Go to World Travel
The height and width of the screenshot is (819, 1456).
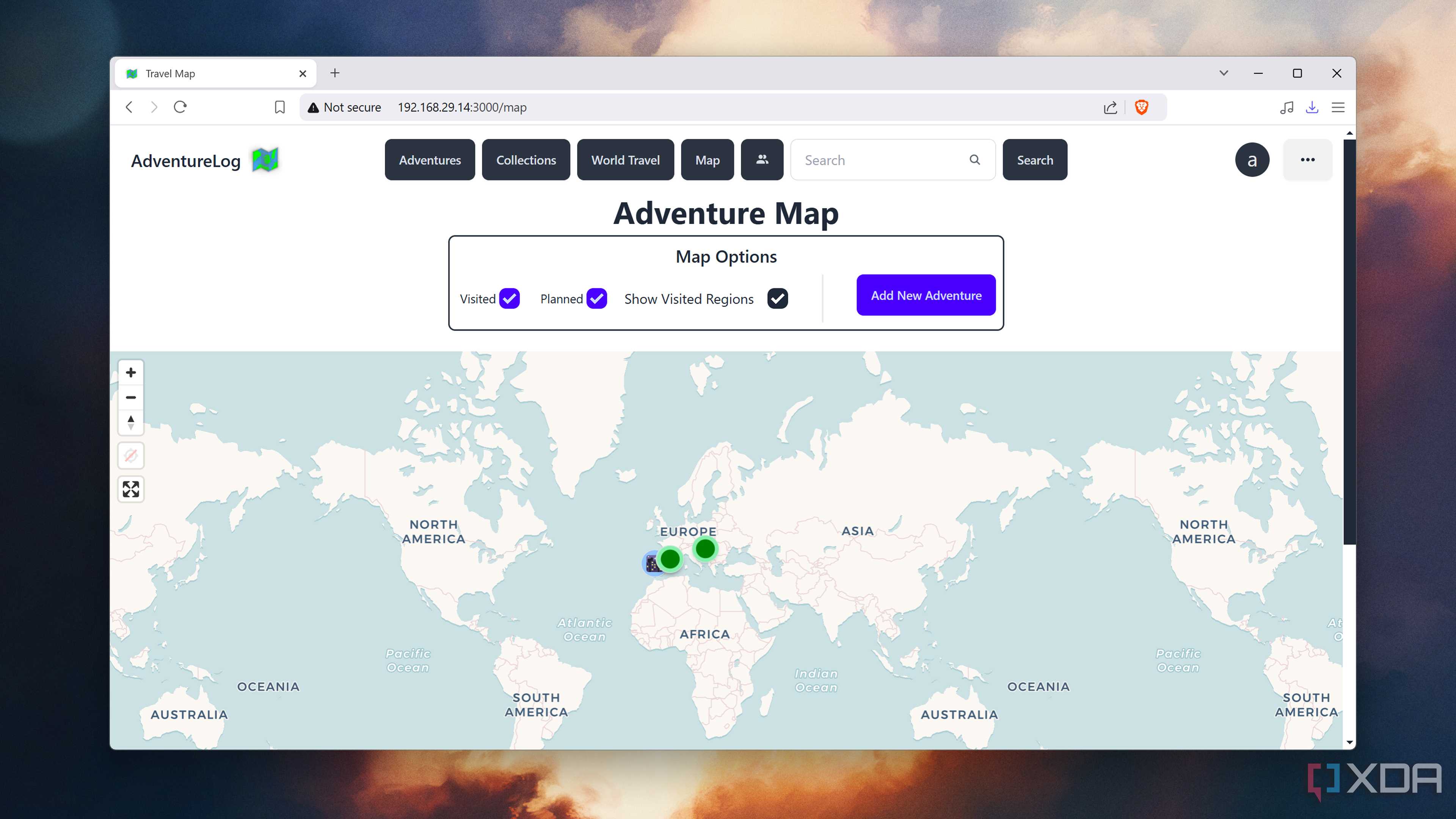point(625,160)
